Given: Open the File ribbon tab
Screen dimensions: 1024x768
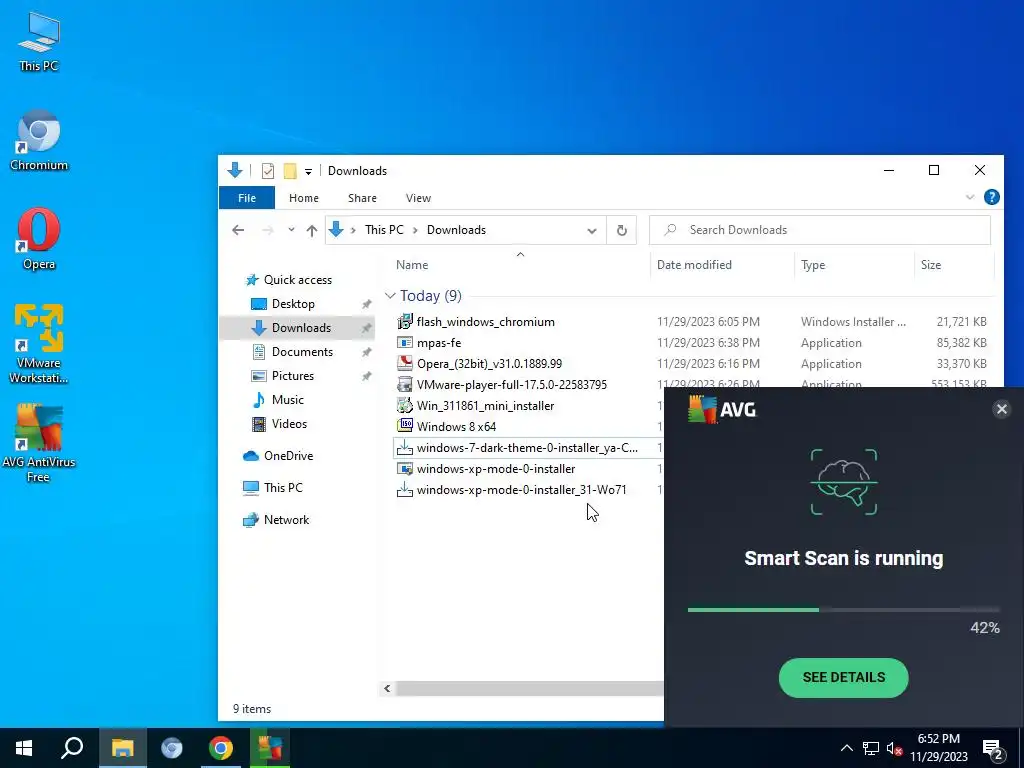Looking at the screenshot, I should (x=247, y=198).
